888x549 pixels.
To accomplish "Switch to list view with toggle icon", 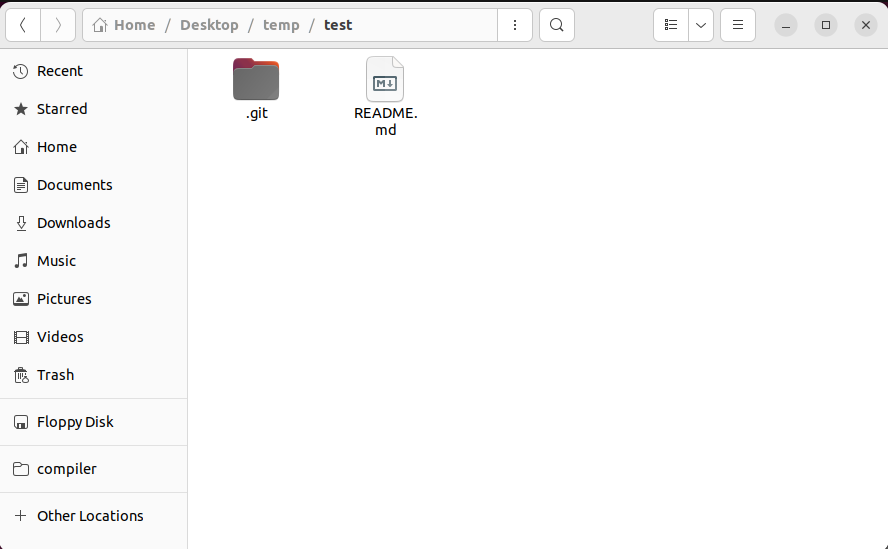I will [x=671, y=25].
